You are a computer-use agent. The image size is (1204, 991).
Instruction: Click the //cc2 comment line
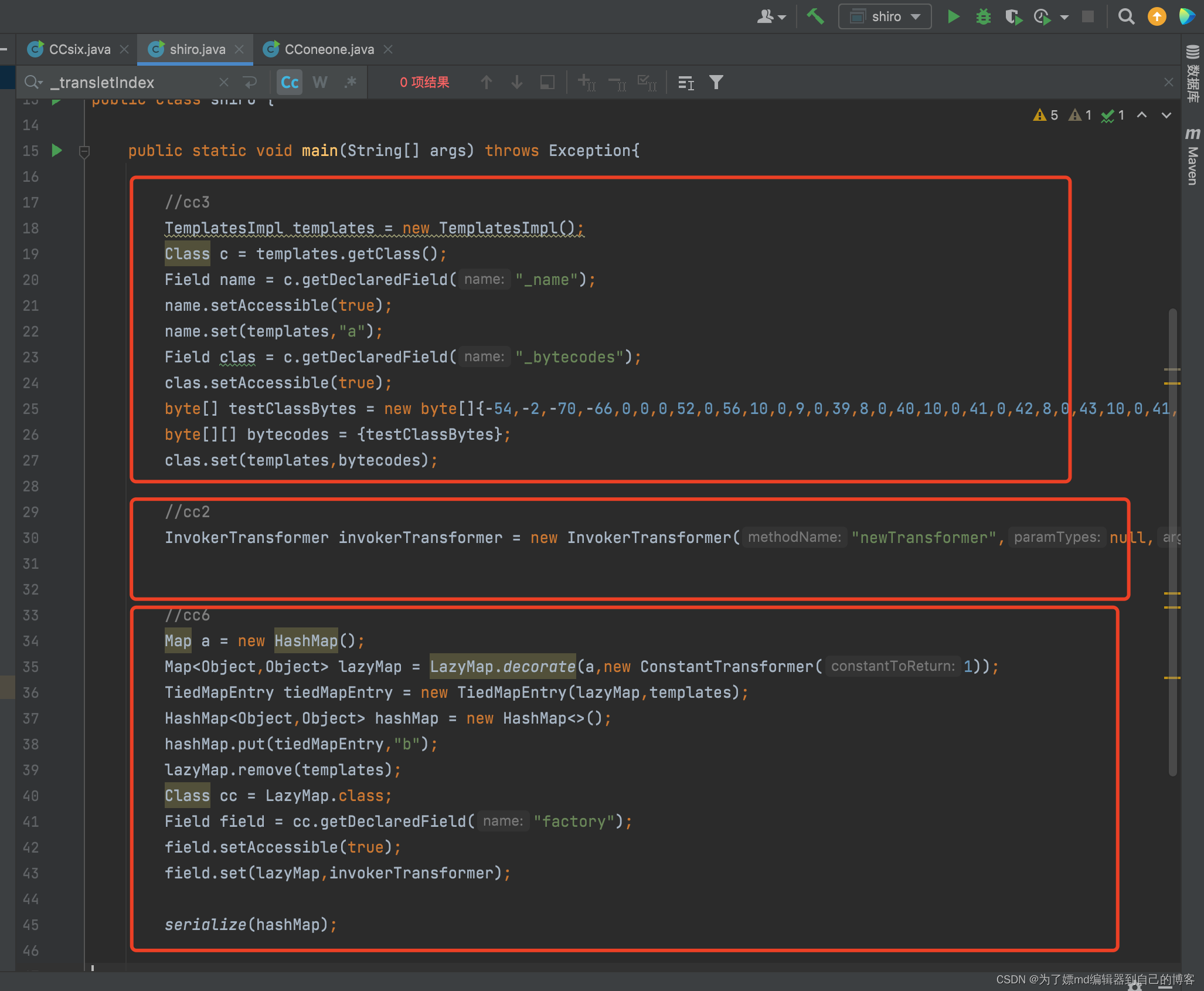tap(187, 512)
